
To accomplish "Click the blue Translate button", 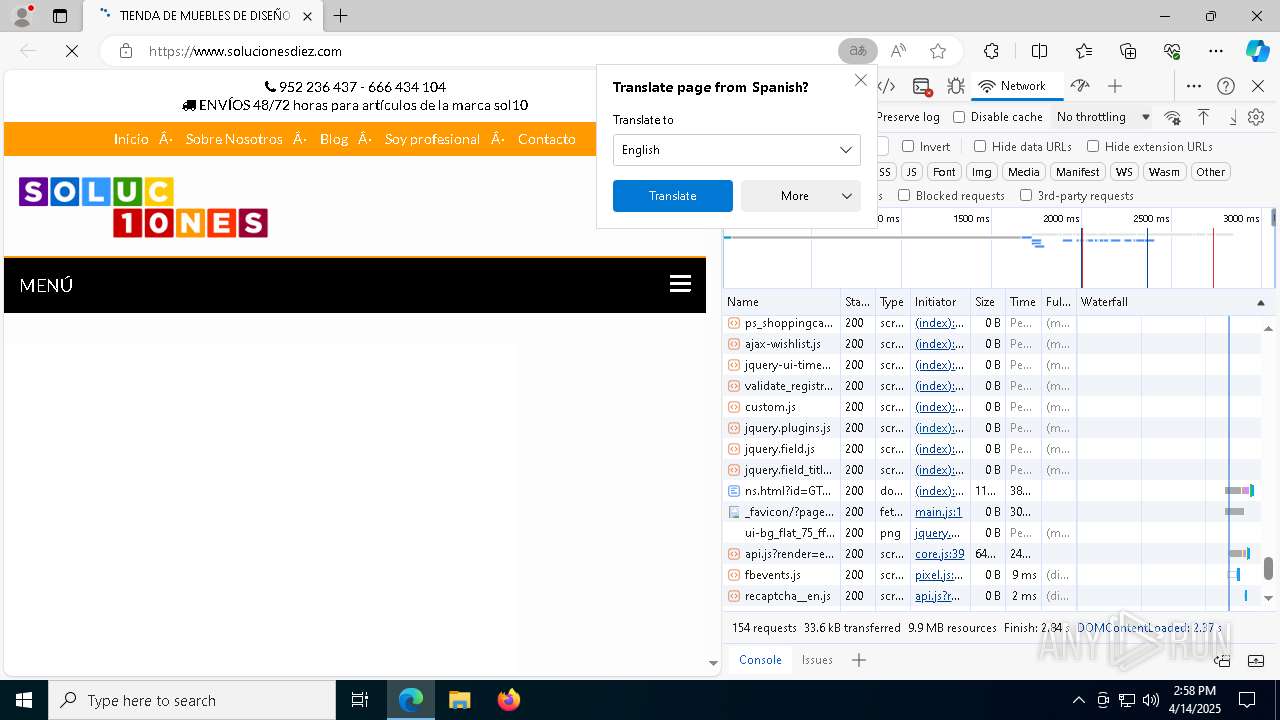I will tap(673, 196).
